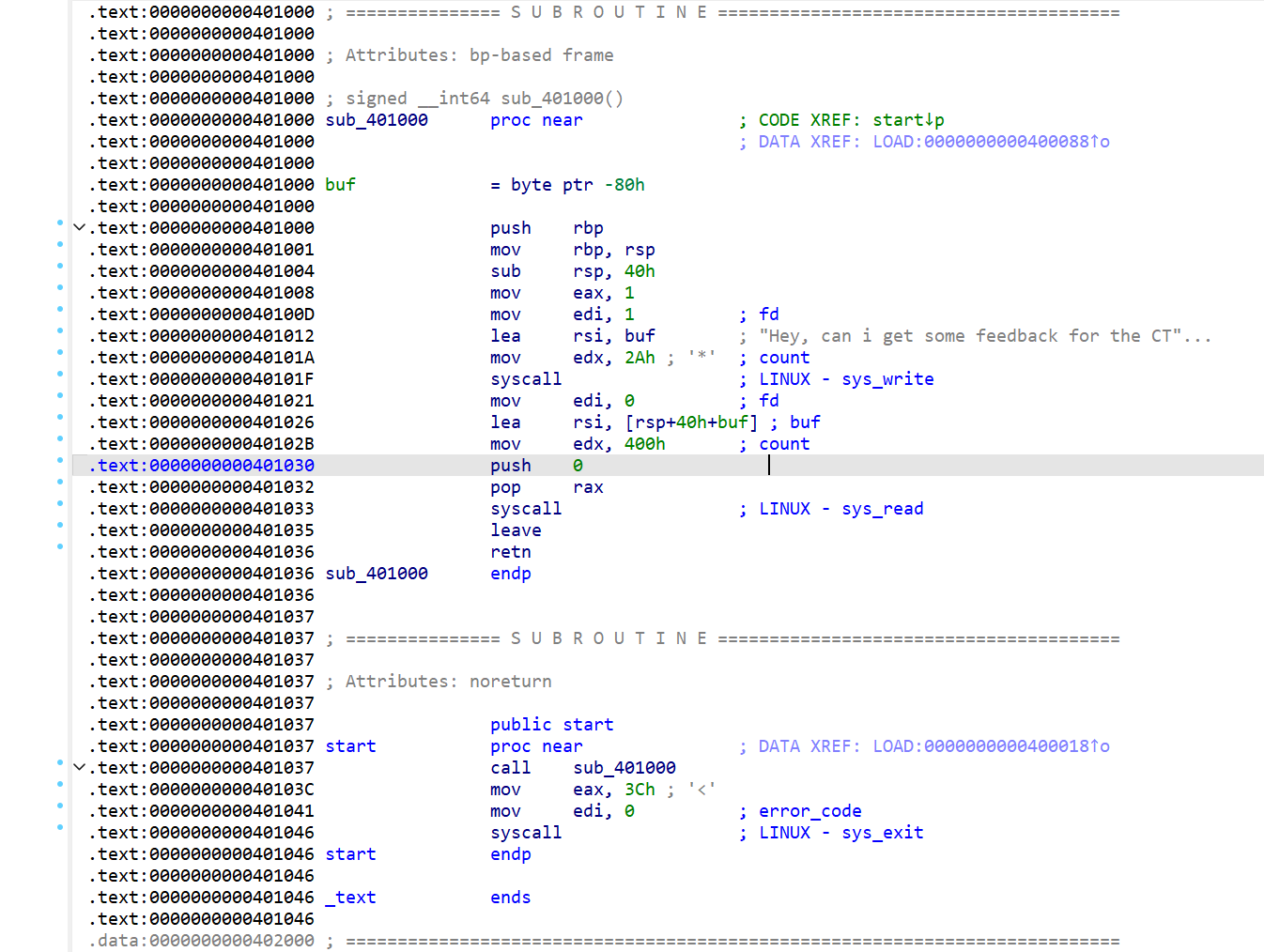Follow the start↓p code cross-reference
Screen dimensions: 1264x952
(908, 120)
